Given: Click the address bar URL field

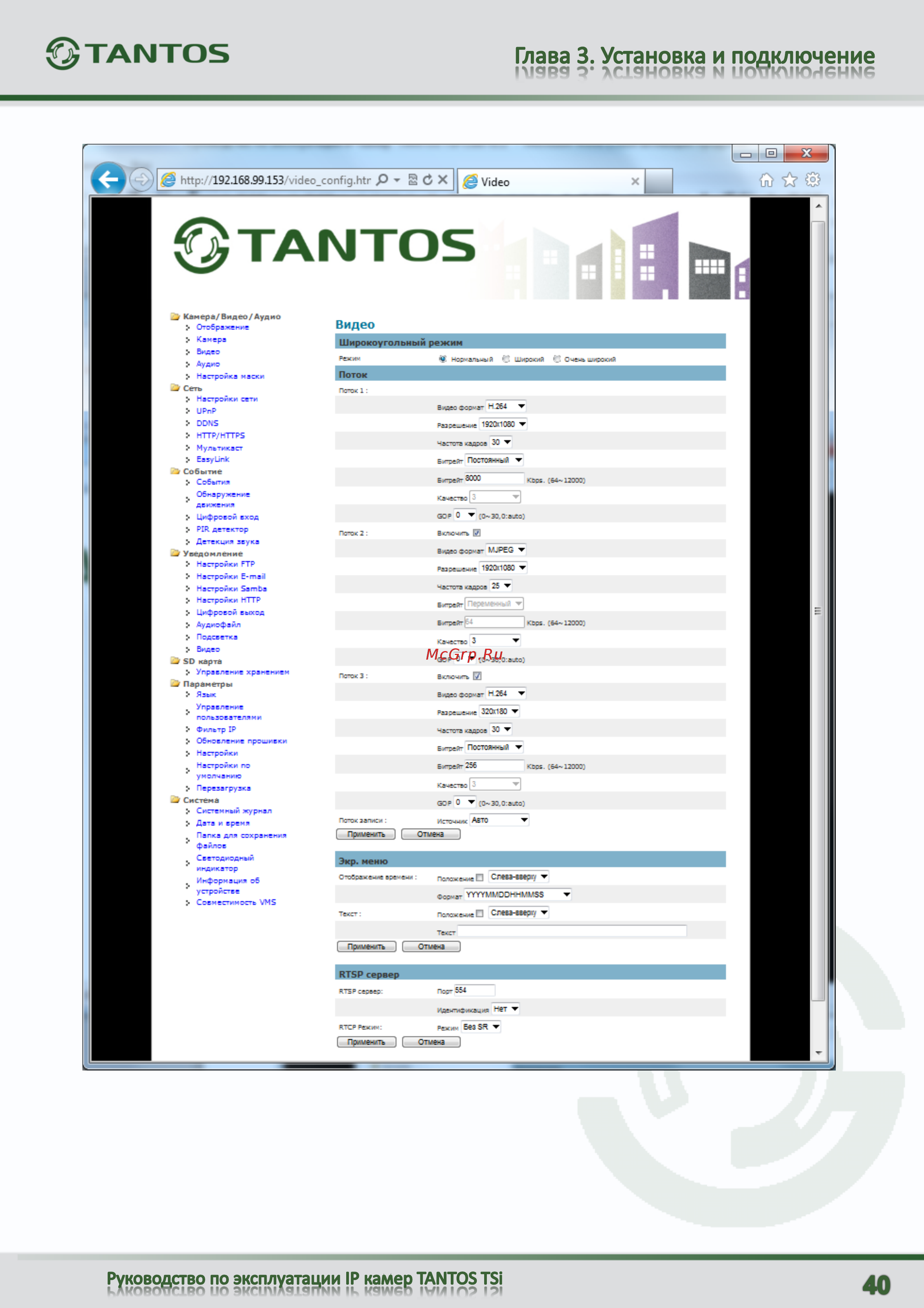Looking at the screenshot, I should pyautogui.click(x=275, y=180).
